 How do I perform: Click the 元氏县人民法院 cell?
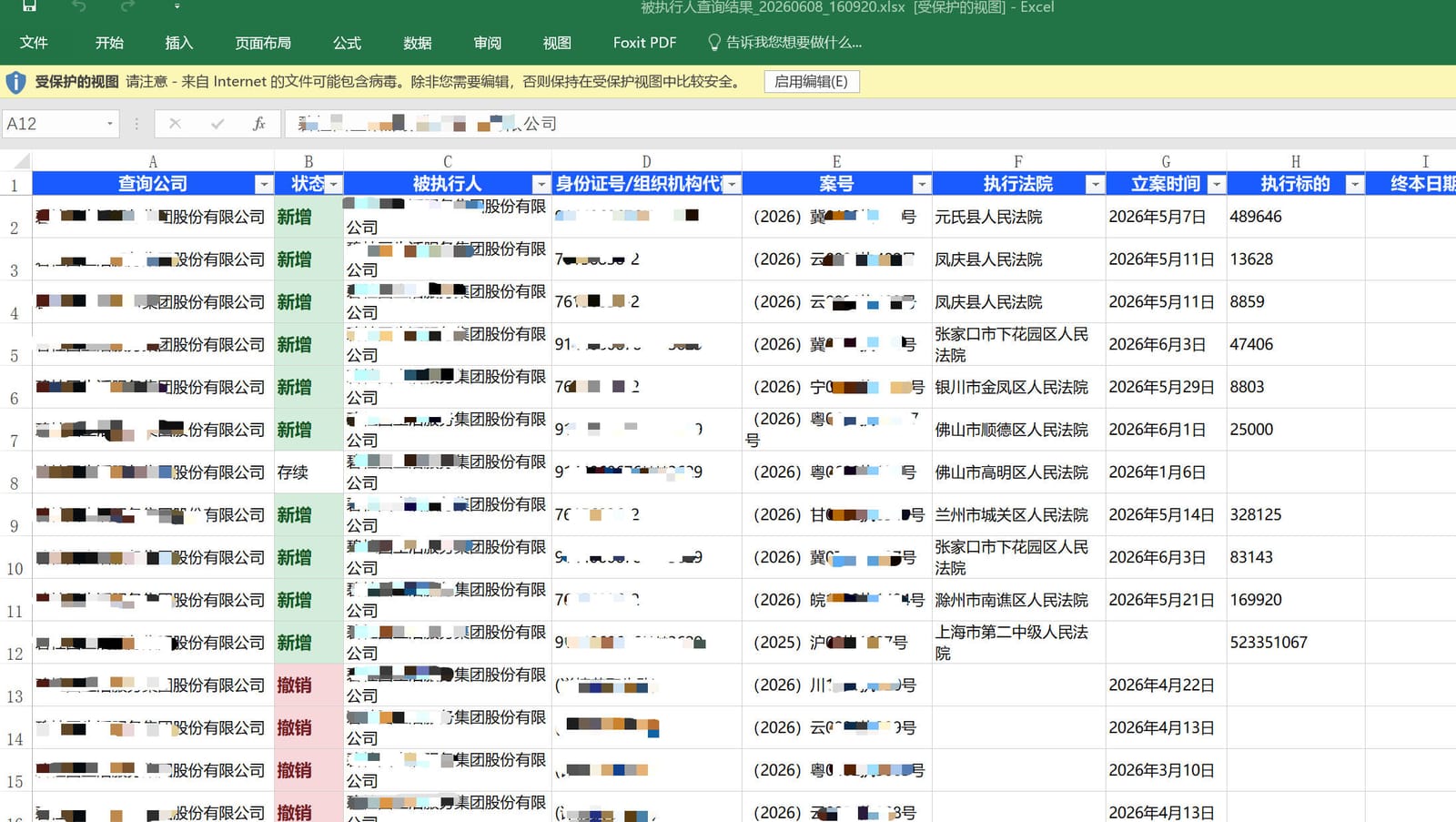(1018, 217)
